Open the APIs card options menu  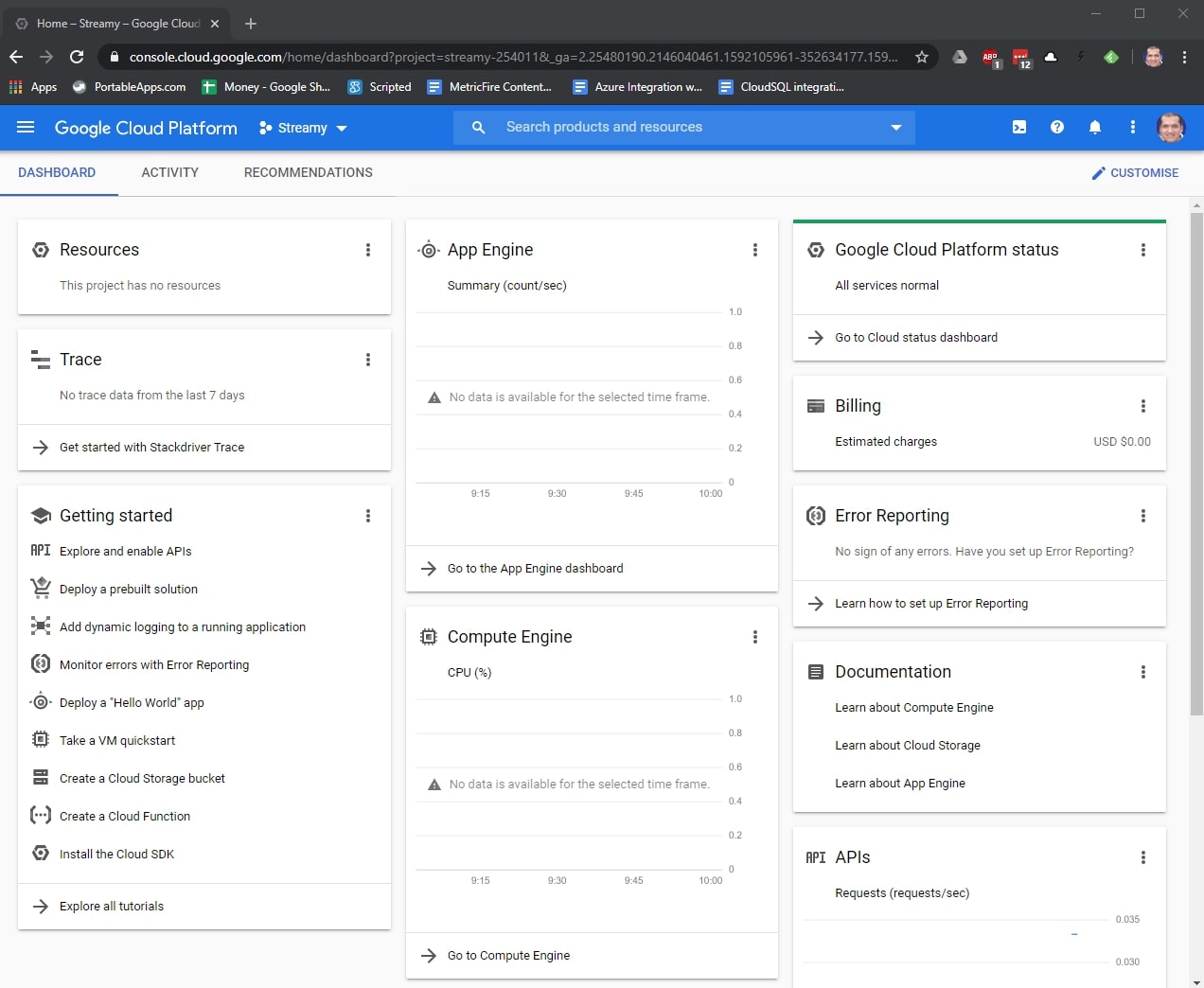pos(1143,857)
